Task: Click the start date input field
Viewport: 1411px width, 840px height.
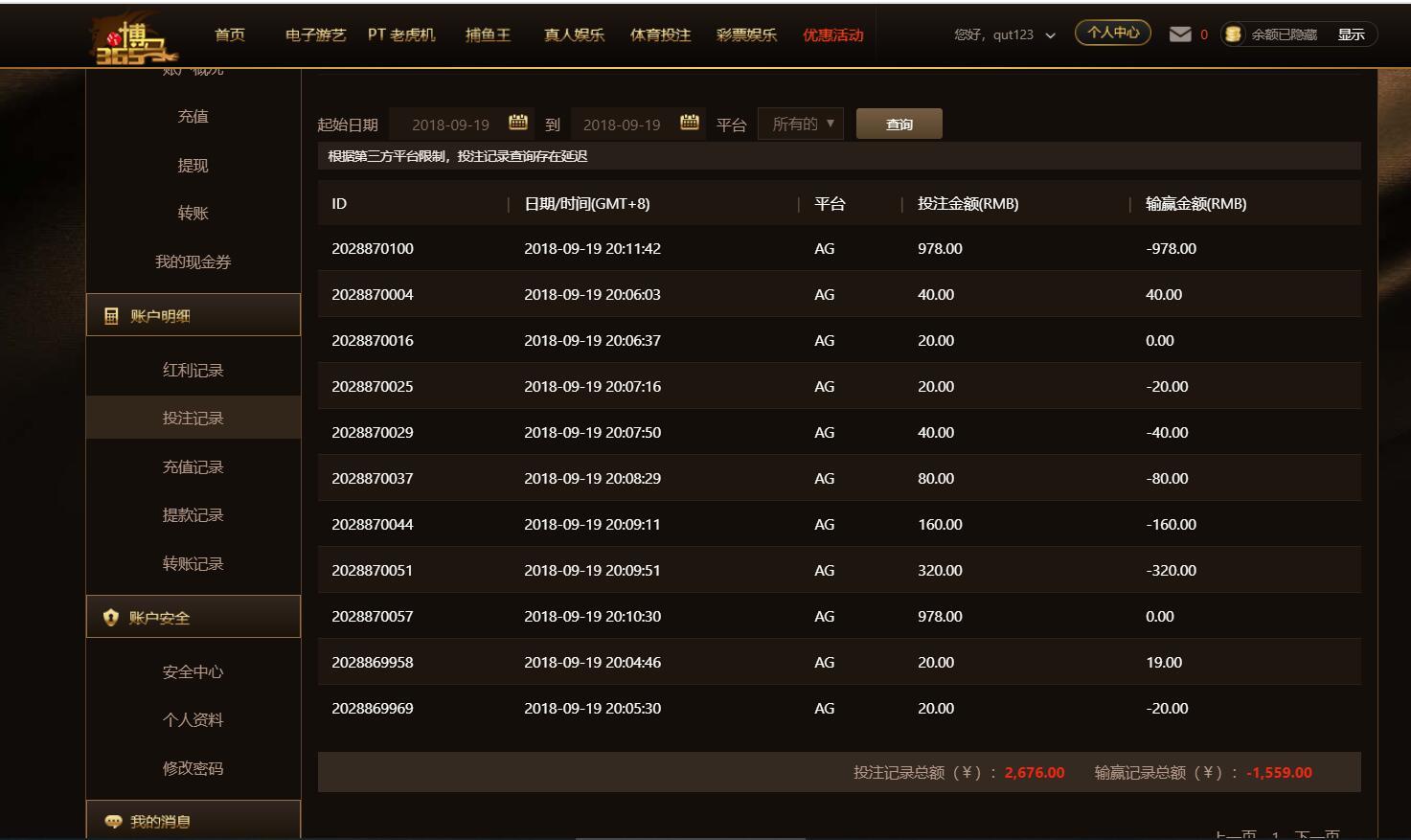Action: click(450, 125)
